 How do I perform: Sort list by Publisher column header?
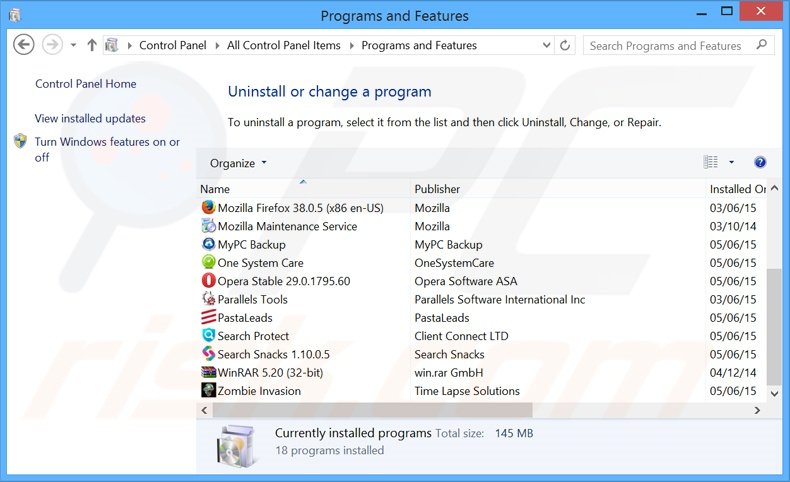pyautogui.click(x=437, y=189)
